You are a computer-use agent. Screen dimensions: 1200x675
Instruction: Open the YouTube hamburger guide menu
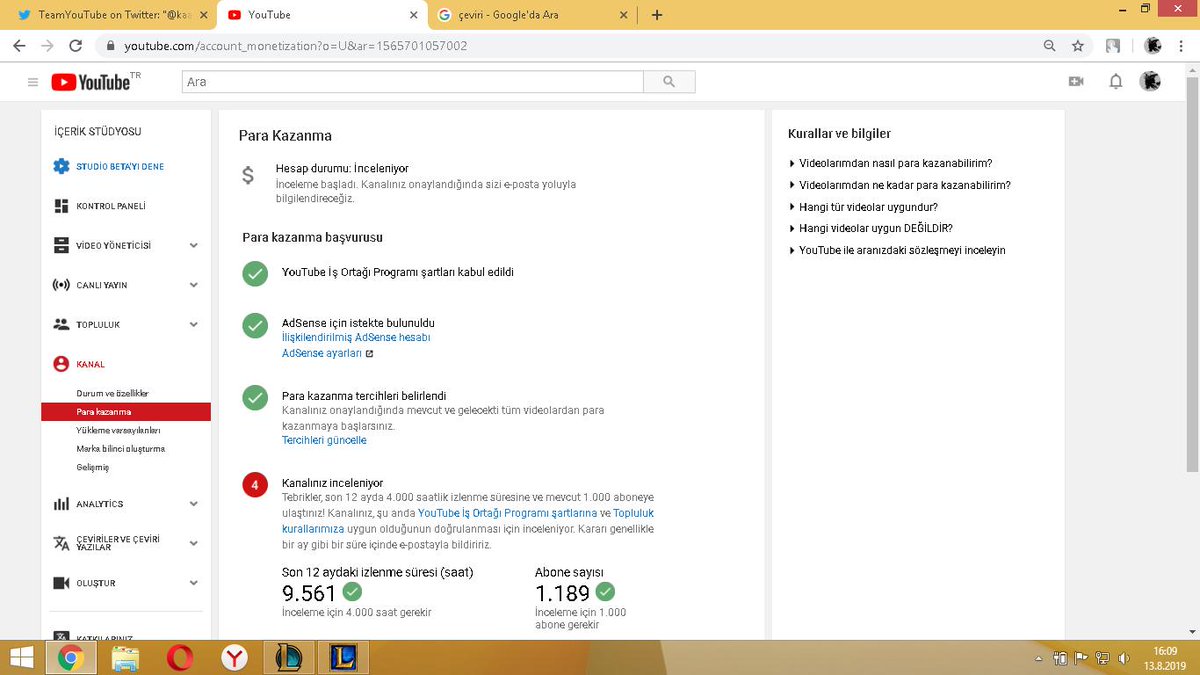33,82
